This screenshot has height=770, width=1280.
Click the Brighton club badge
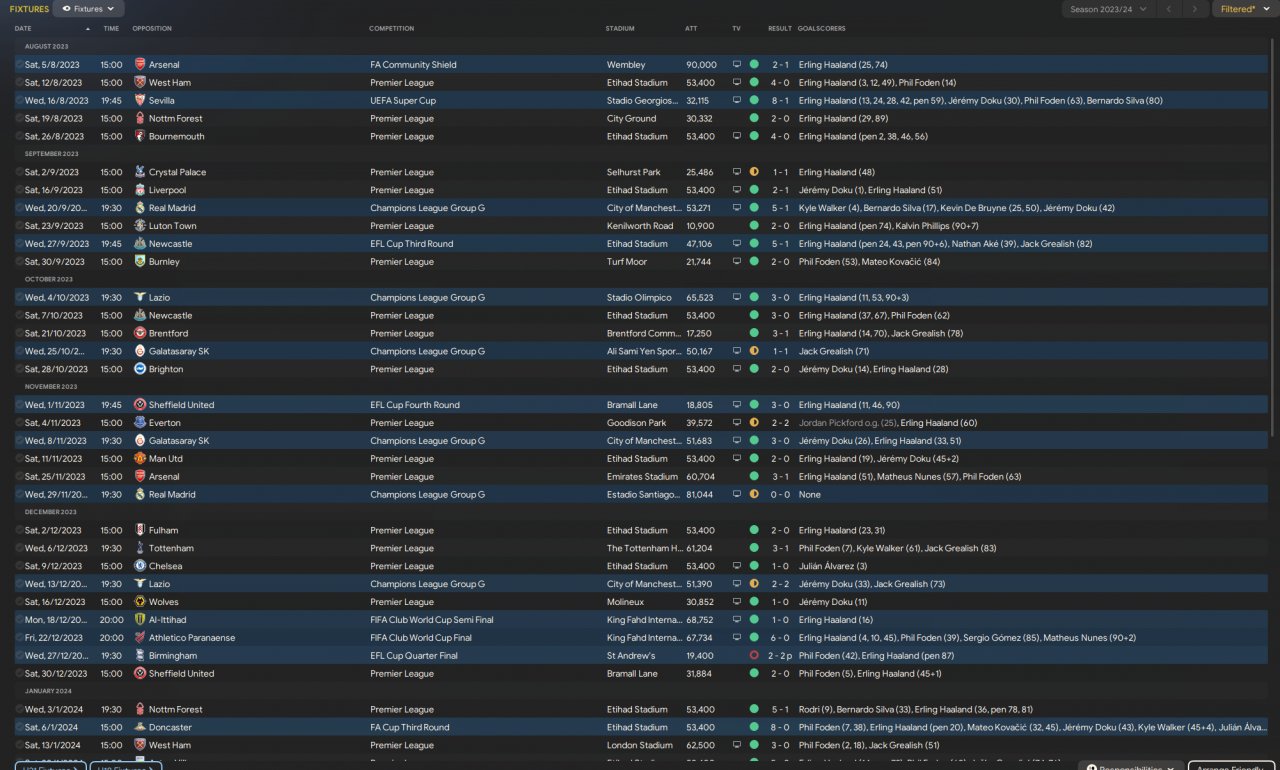[140, 370]
